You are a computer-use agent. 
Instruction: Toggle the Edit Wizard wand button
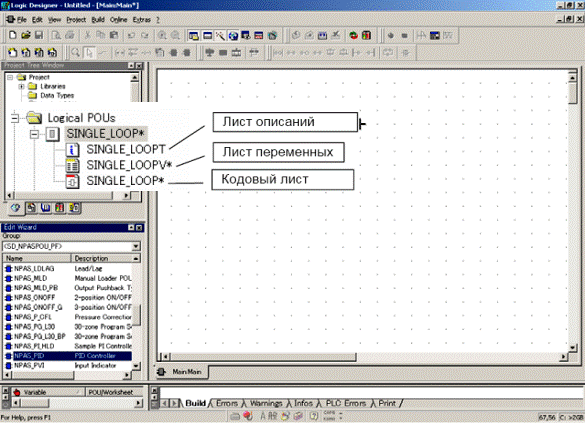tap(220, 35)
